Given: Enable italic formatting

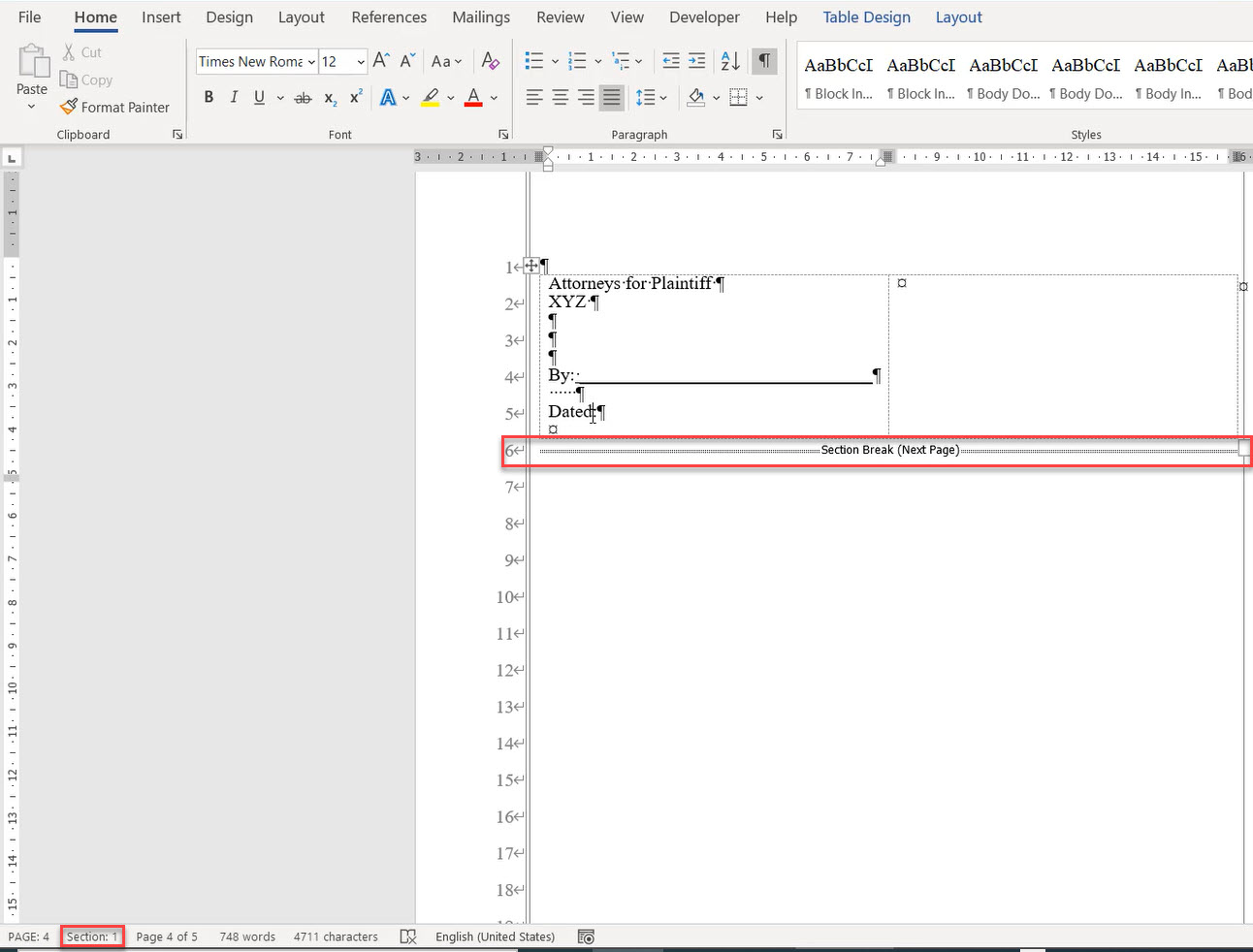Looking at the screenshot, I should 233,97.
